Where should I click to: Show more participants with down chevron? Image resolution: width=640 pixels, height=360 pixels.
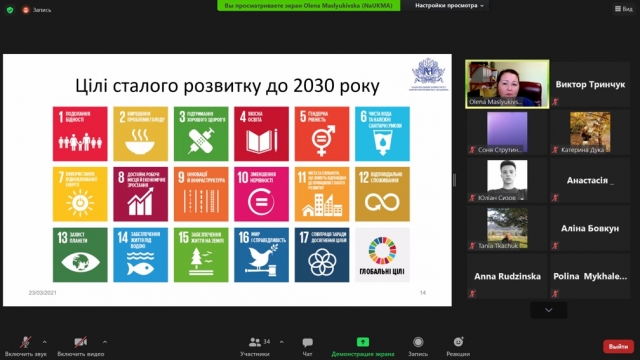549,310
